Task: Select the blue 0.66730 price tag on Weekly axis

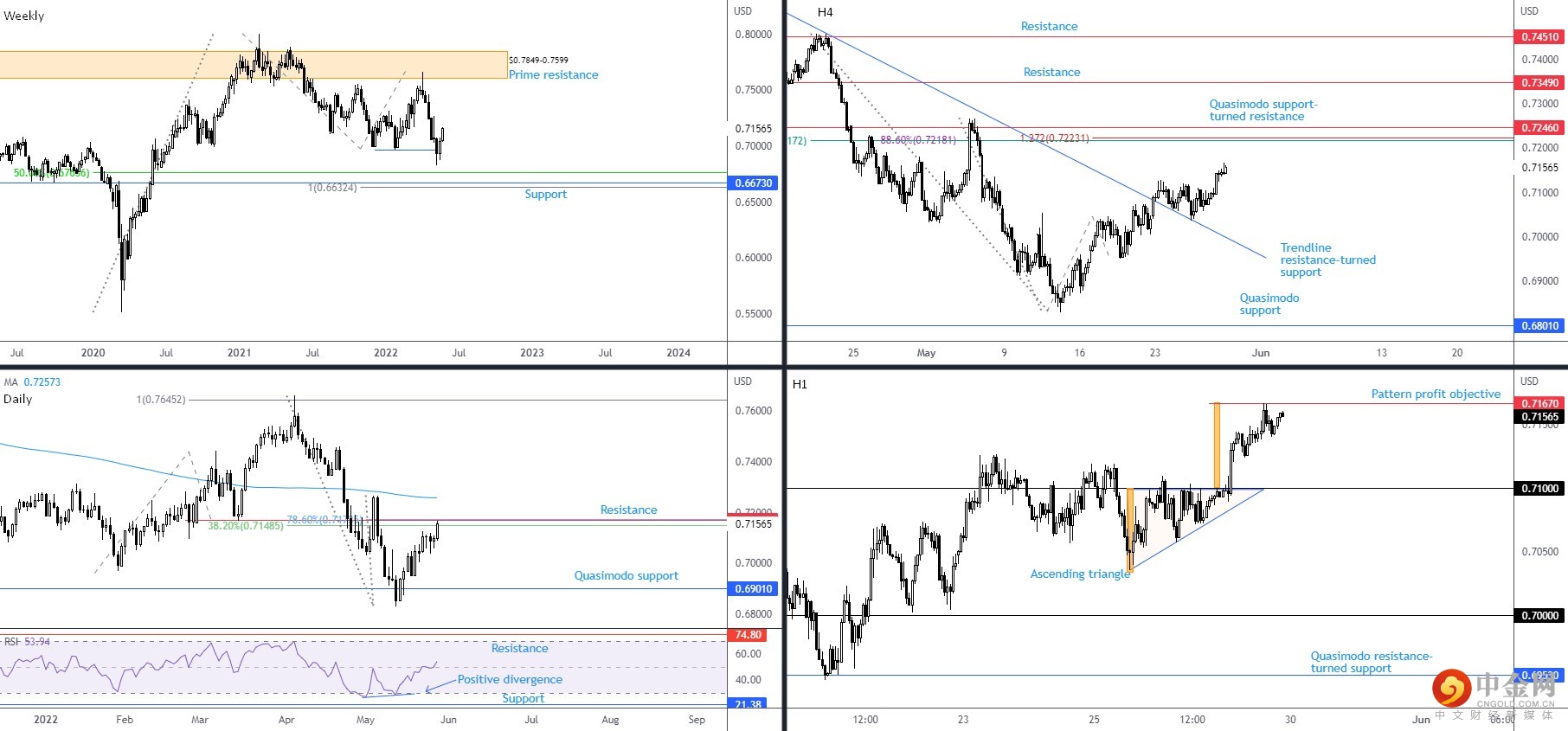Action: 754,183
